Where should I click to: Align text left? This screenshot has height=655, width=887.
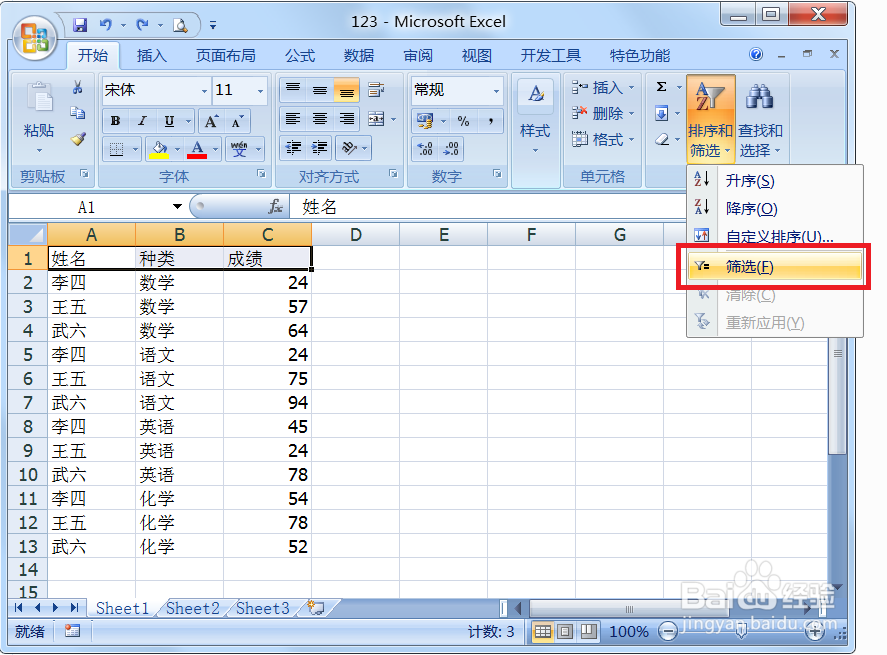(x=293, y=119)
